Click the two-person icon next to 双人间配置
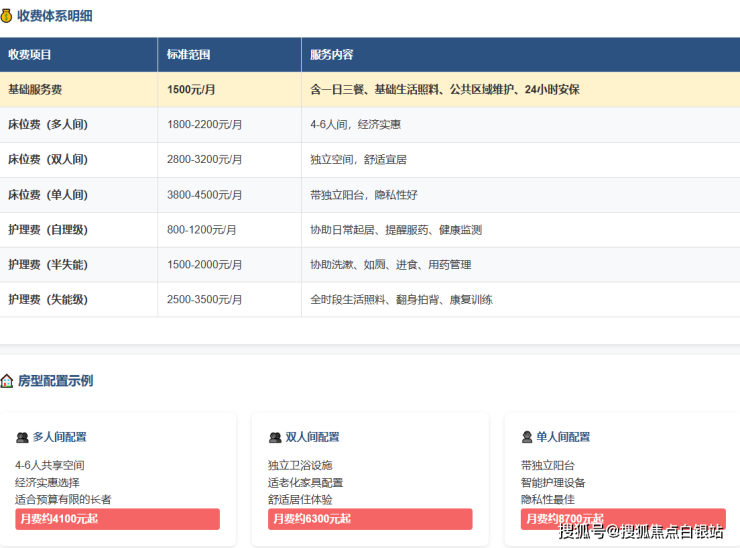 [x=276, y=437]
